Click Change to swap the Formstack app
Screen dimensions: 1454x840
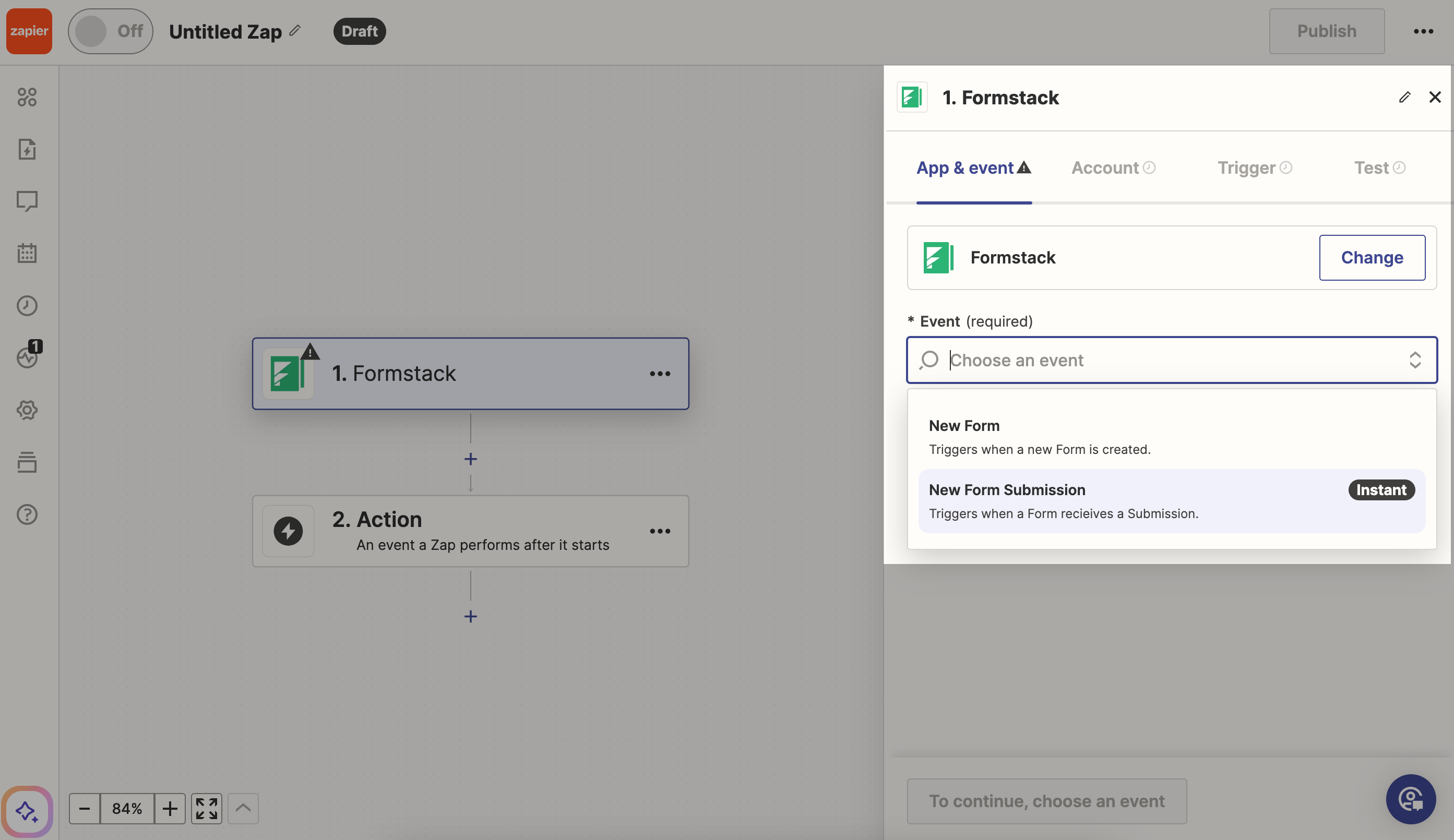tap(1372, 257)
